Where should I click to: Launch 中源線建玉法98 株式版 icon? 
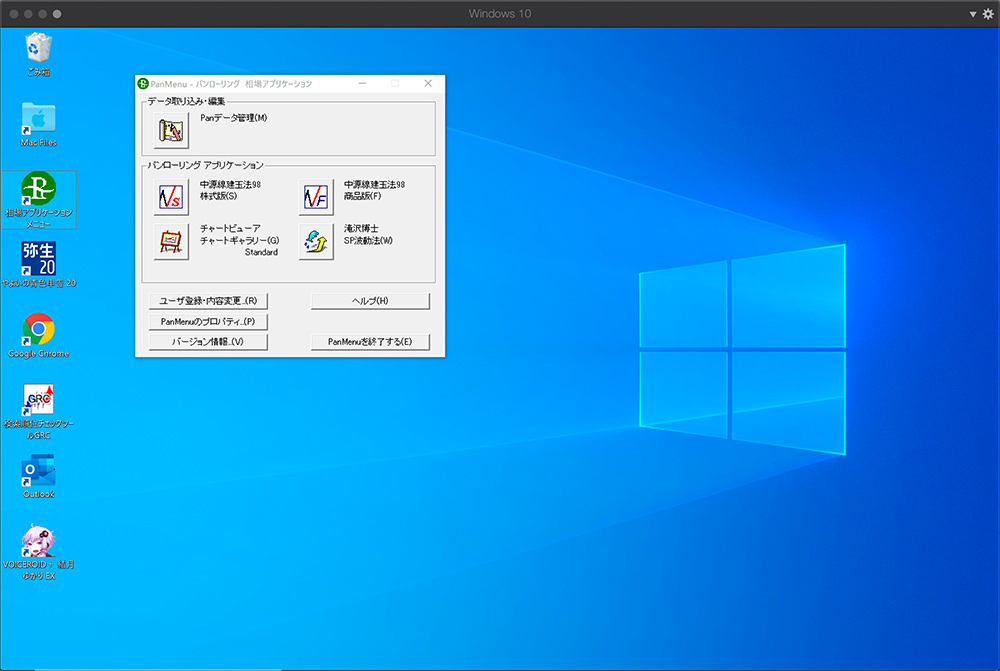(171, 197)
